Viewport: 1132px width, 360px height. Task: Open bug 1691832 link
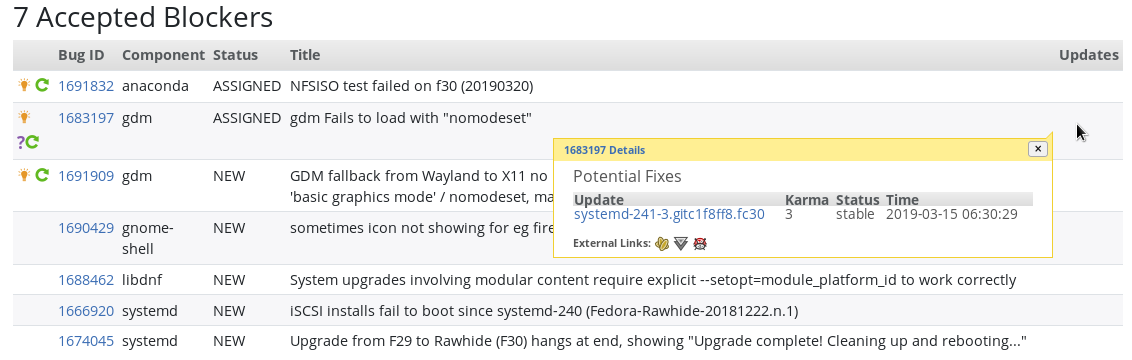click(86, 86)
